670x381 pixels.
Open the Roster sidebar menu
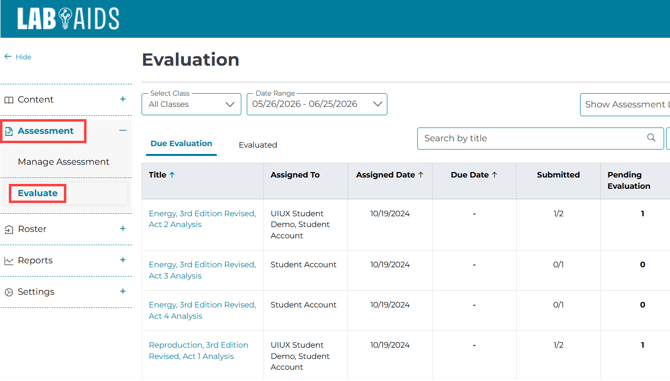coord(32,229)
